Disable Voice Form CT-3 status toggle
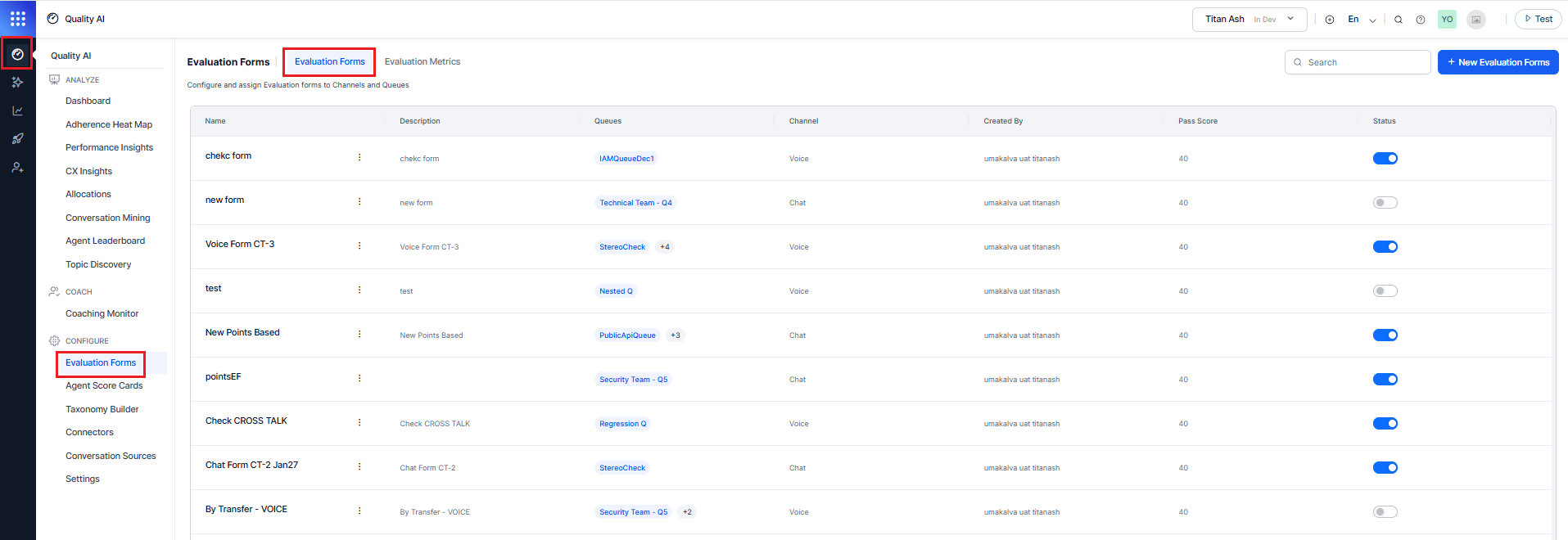The image size is (1568, 540). point(1385,247)
